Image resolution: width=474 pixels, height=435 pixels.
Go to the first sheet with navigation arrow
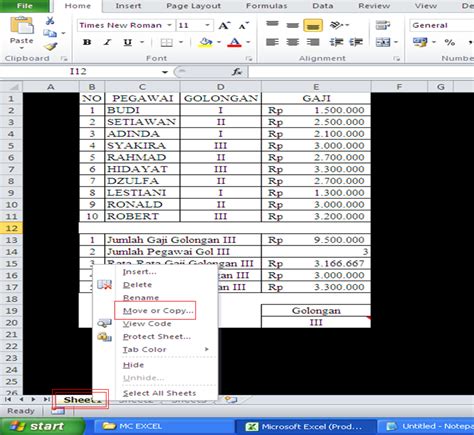pyautogui.click(x=8, y=399)
